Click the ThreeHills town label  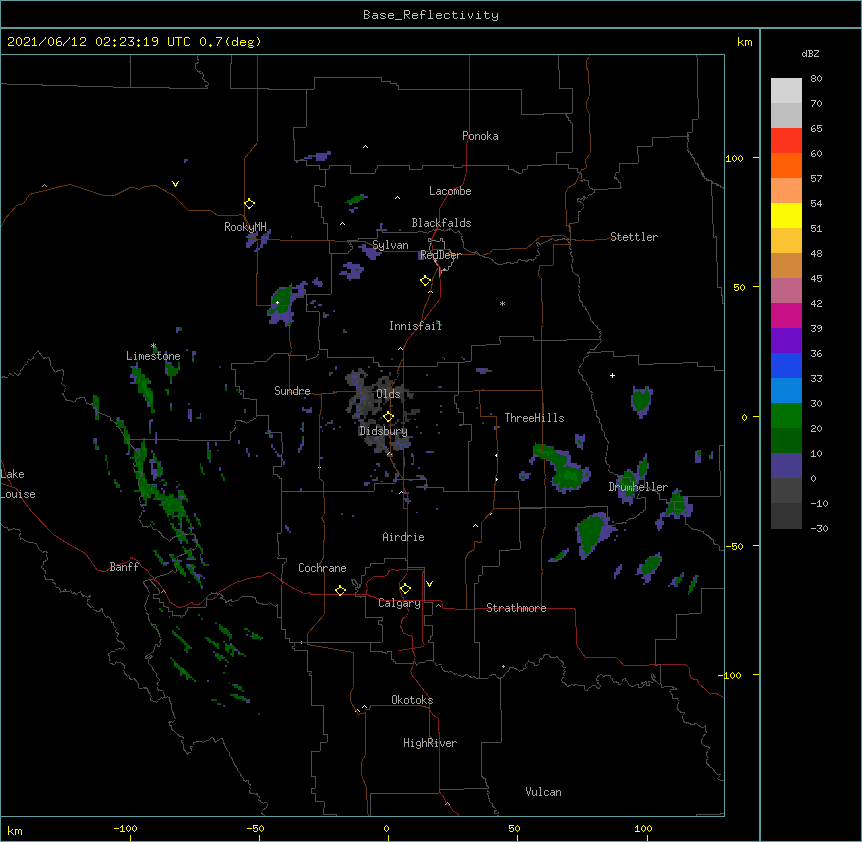[x=534, y=418]
